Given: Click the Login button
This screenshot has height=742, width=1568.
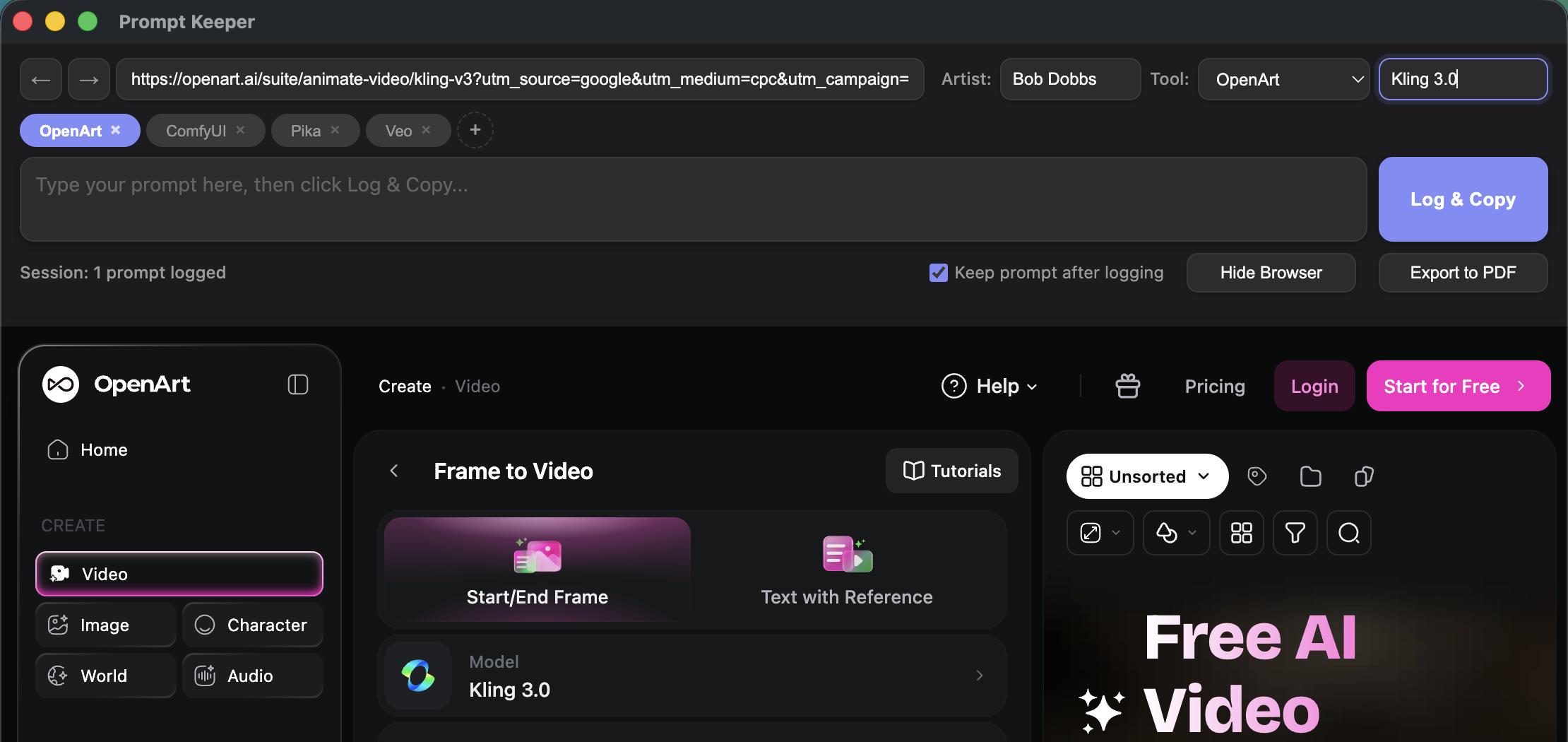Looking at the screenshot, I should pos(1314,386).
